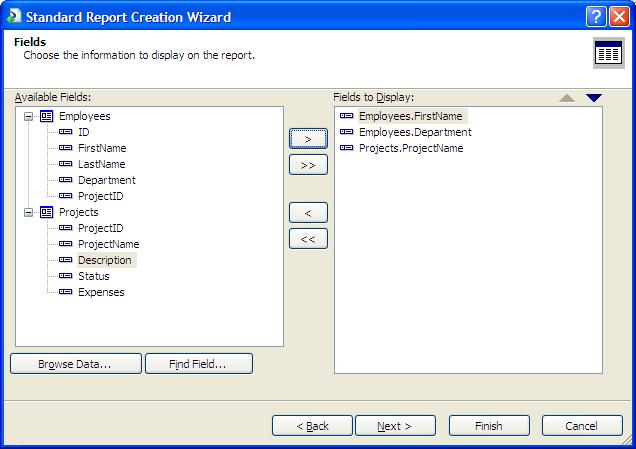Remove selected field with the < button
The image size is (636, 449).
coord(308,213)
